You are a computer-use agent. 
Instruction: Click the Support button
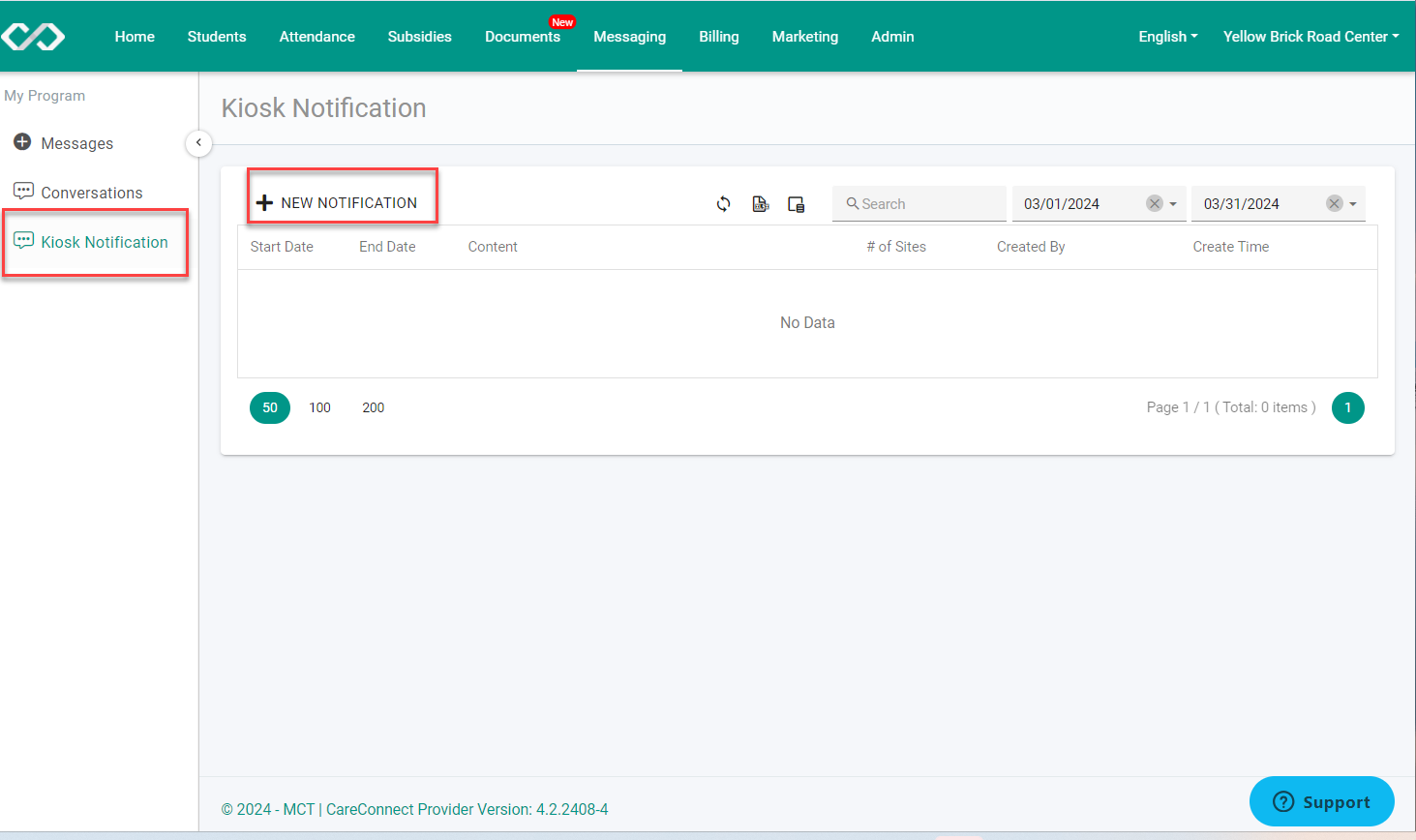(1322, 801)
